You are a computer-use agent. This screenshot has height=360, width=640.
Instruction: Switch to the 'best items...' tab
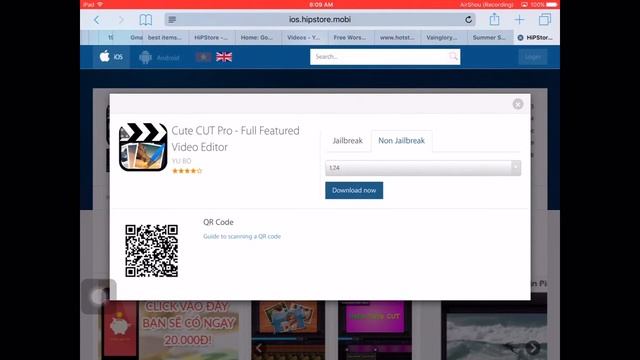[165, 38]
